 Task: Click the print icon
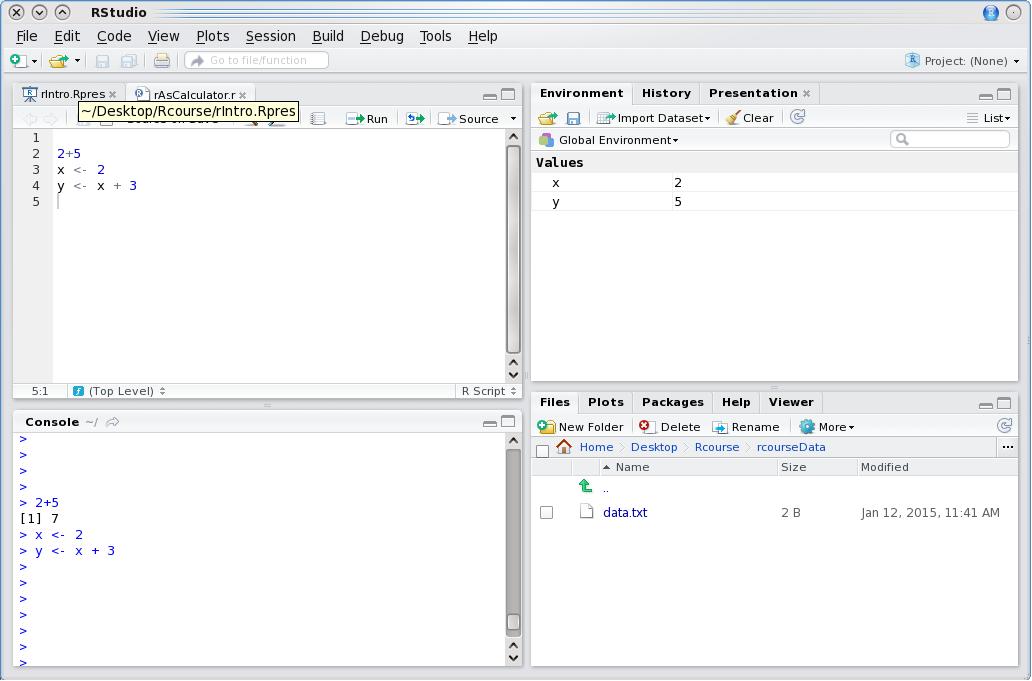[161, 61]
